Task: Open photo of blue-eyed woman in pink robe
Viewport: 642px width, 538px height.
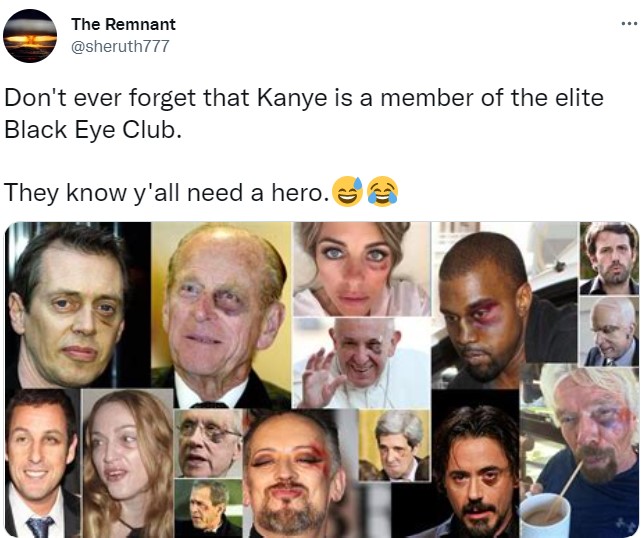Action: [x=362, y=269]
